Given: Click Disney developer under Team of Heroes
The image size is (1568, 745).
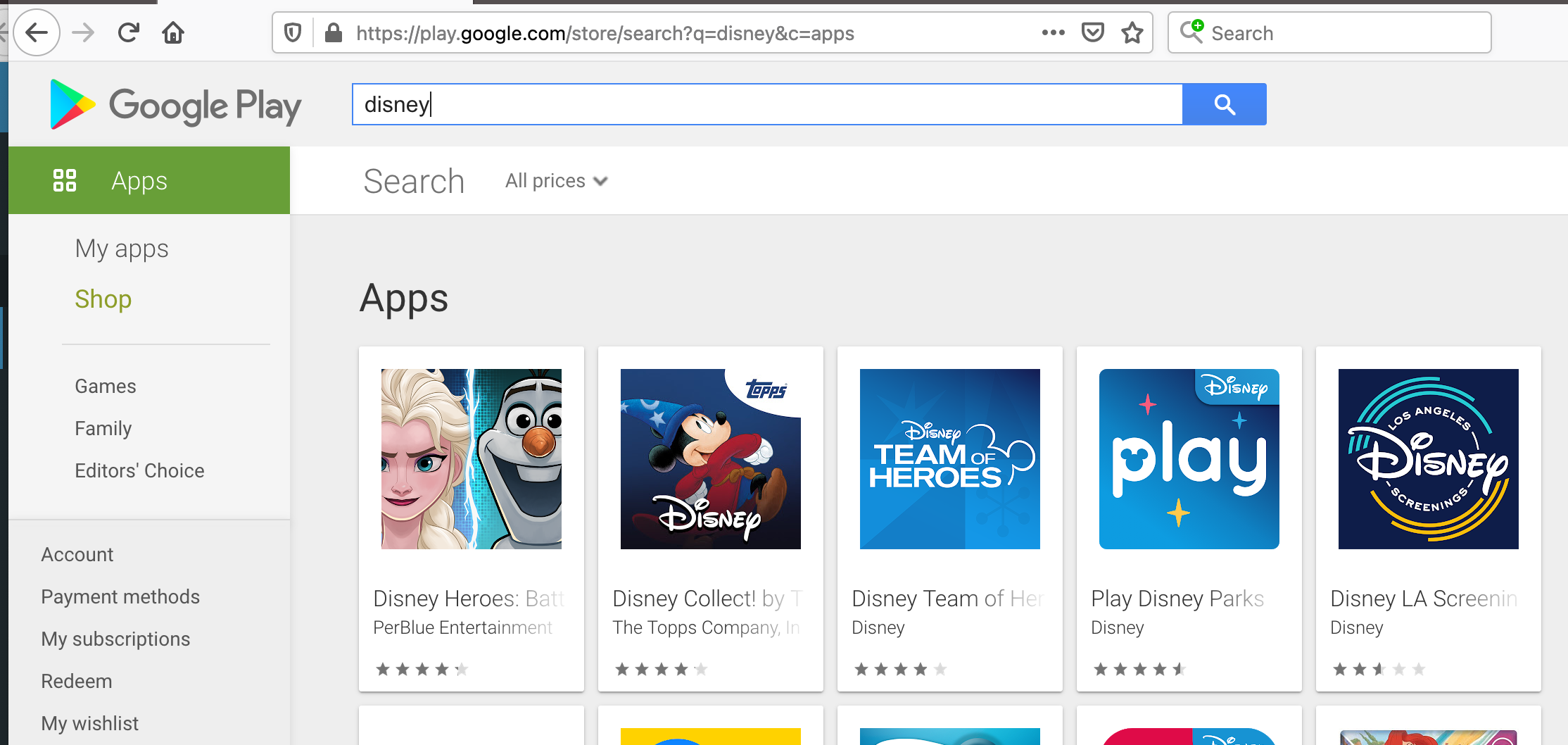Looking at the screenshot, I should pyautogui.click(x=878, y=627).
